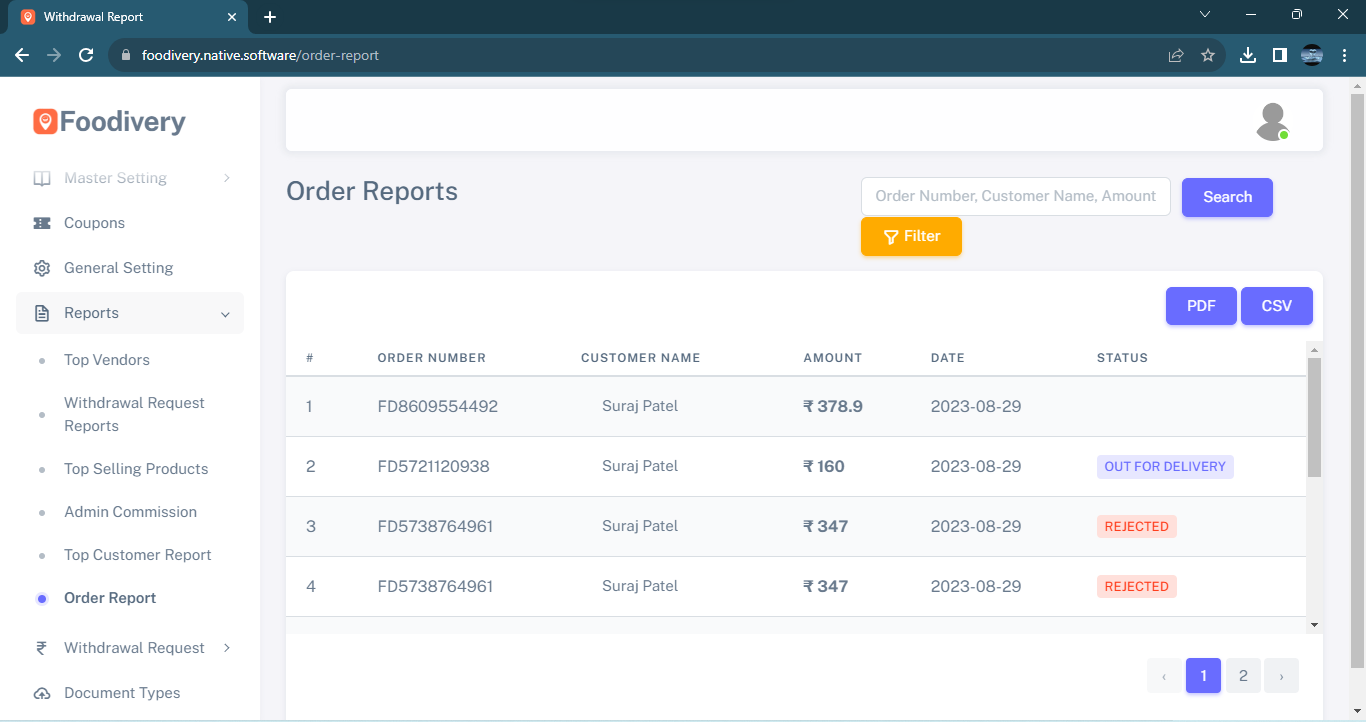1366x722 pixels.
Task: Open the browser downloads icon
Action: click(1248, 55)
